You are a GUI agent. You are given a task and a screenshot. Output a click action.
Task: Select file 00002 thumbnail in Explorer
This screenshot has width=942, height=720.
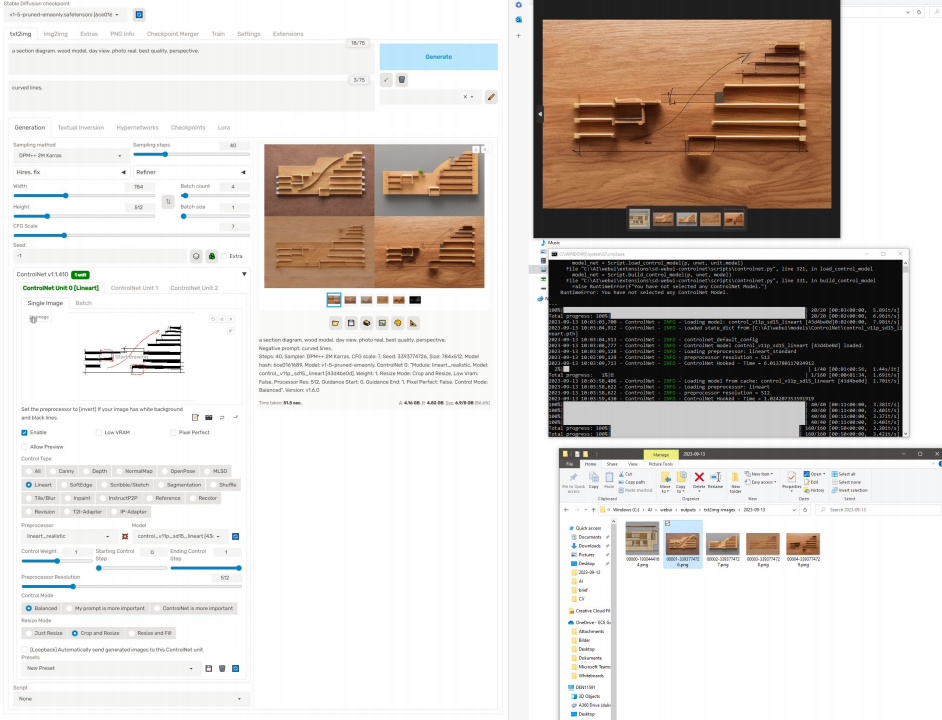pyautogui.click(x=722, y=542)
